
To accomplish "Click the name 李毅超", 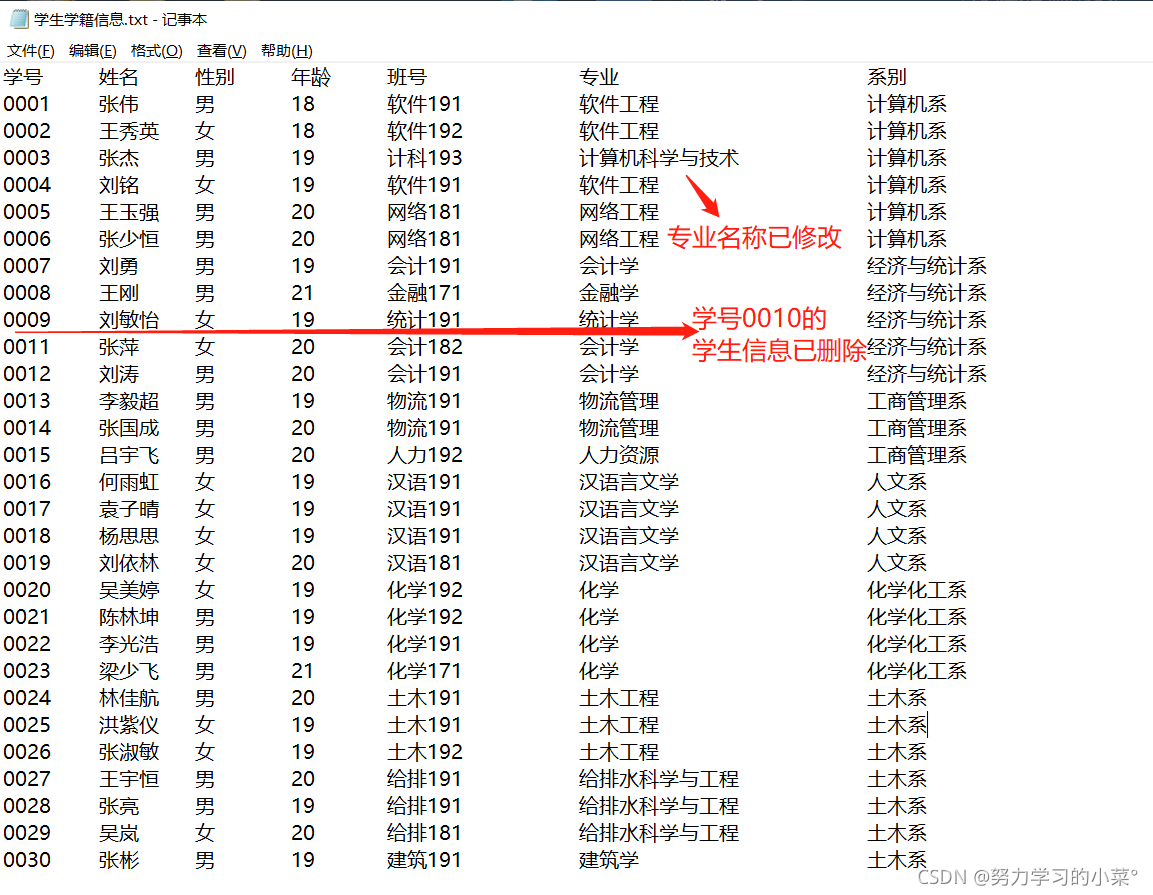I will point(129,402).
